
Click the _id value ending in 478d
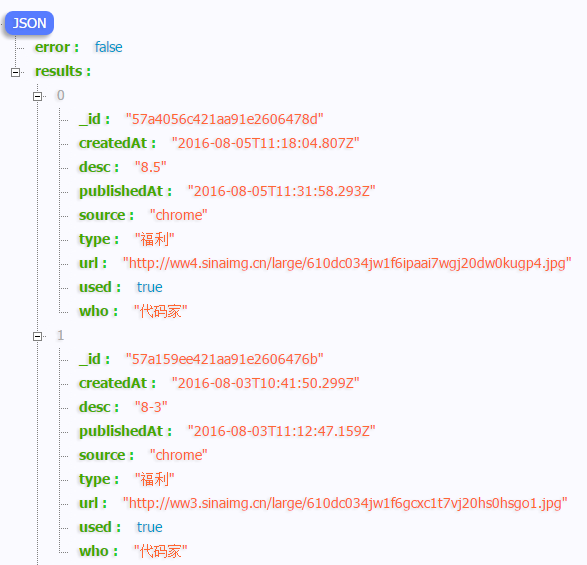click(x=225, y=119)
